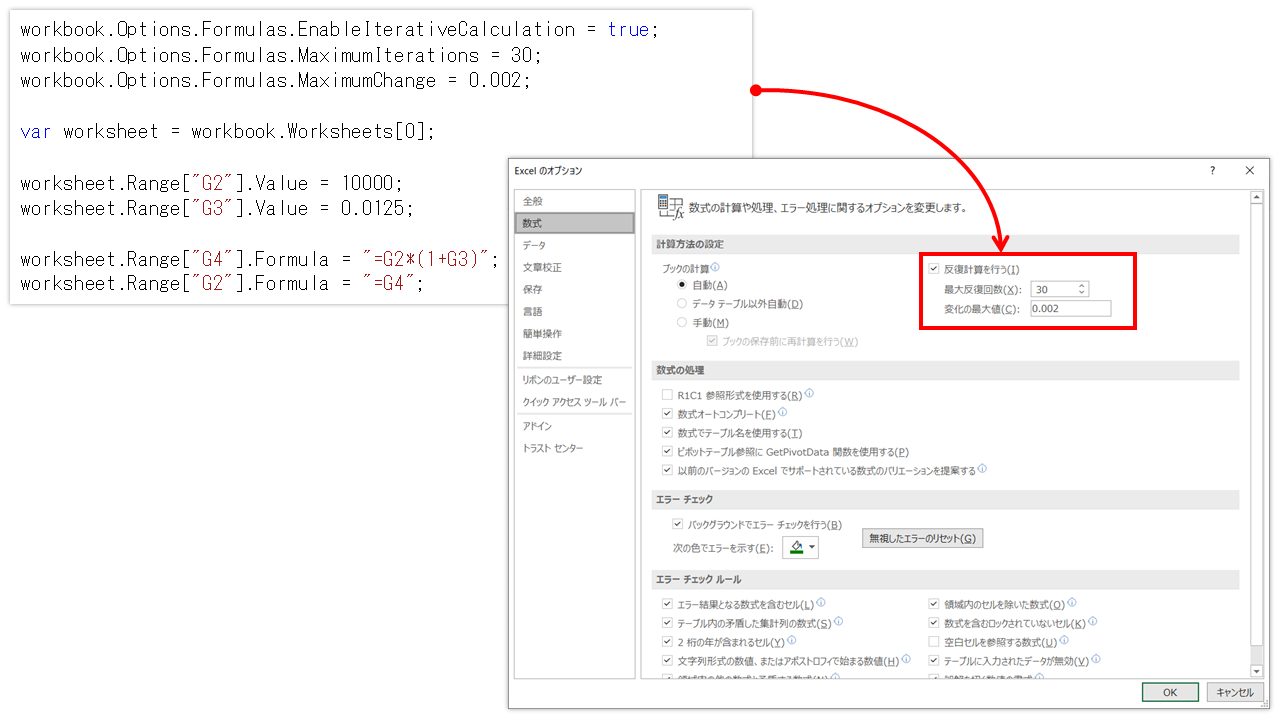
Task: Toggle 数式でテーブル名を使用する checkbox
Action: click(667, 433)
